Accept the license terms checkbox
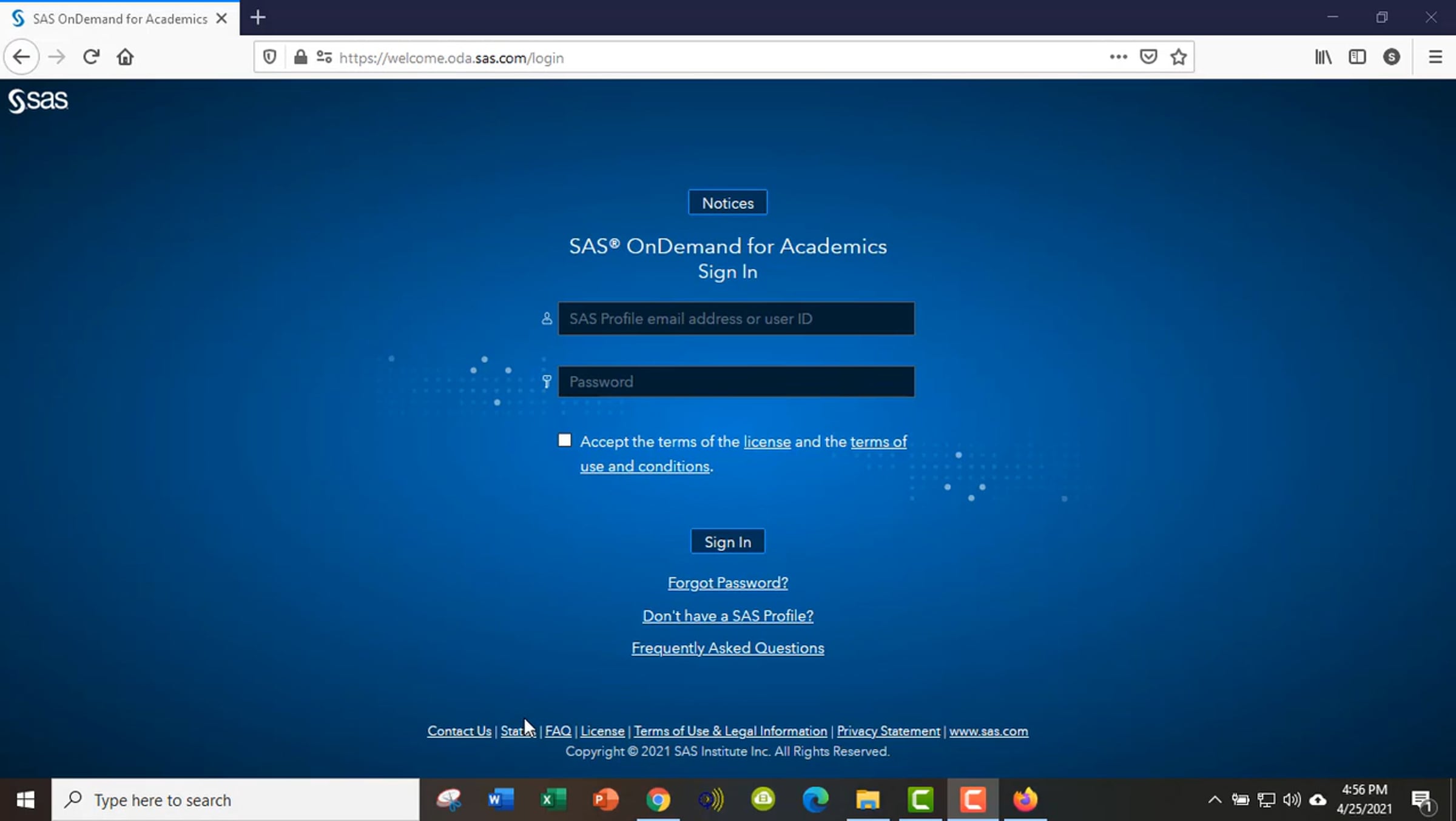This screenshot has width=1456, height=821. [x=565, y=440]
